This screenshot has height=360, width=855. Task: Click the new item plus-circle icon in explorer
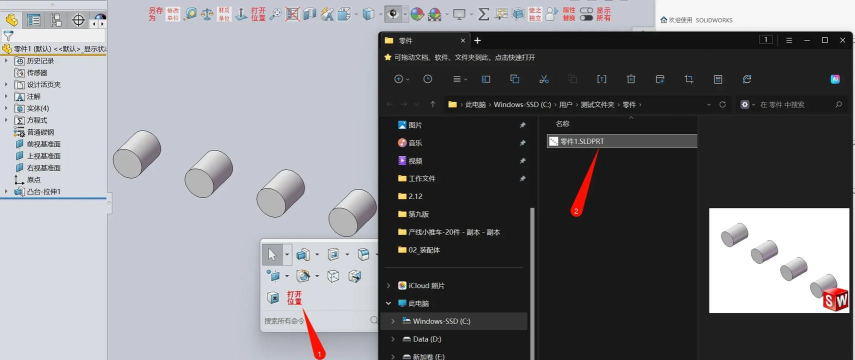(x=399, y=79)
